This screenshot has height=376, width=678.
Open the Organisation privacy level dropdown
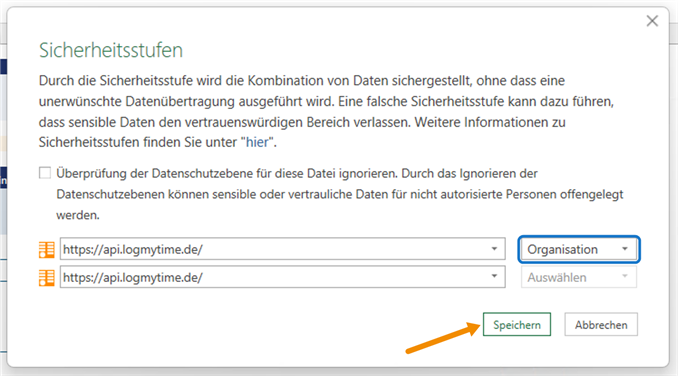(579, 249)
